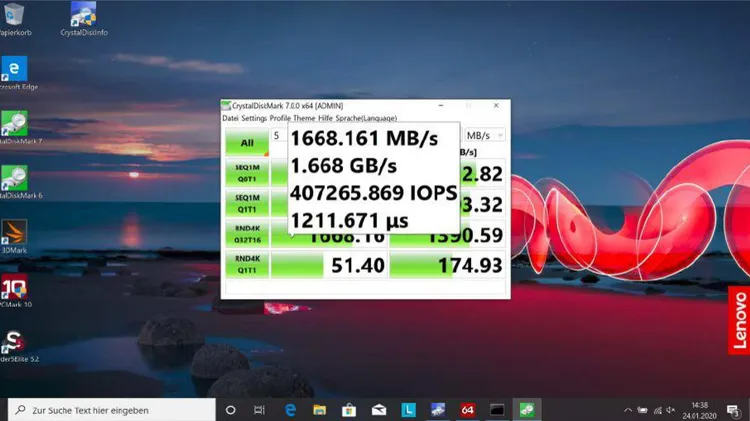Open the Spyder5Elite desktop shortcut
Viewport: 750px width, 421px height.
pos(16,345)
